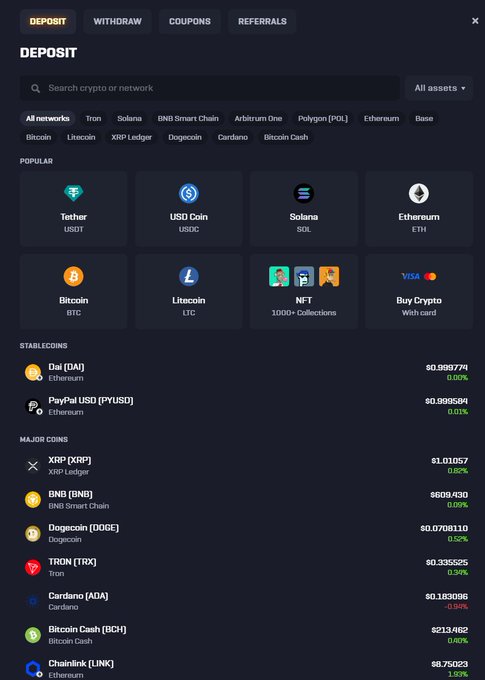The image size is (485, 680).
Task: Click the orange ape NFT thumbnail
Action: pyautogui.click(x=329, y=276)
